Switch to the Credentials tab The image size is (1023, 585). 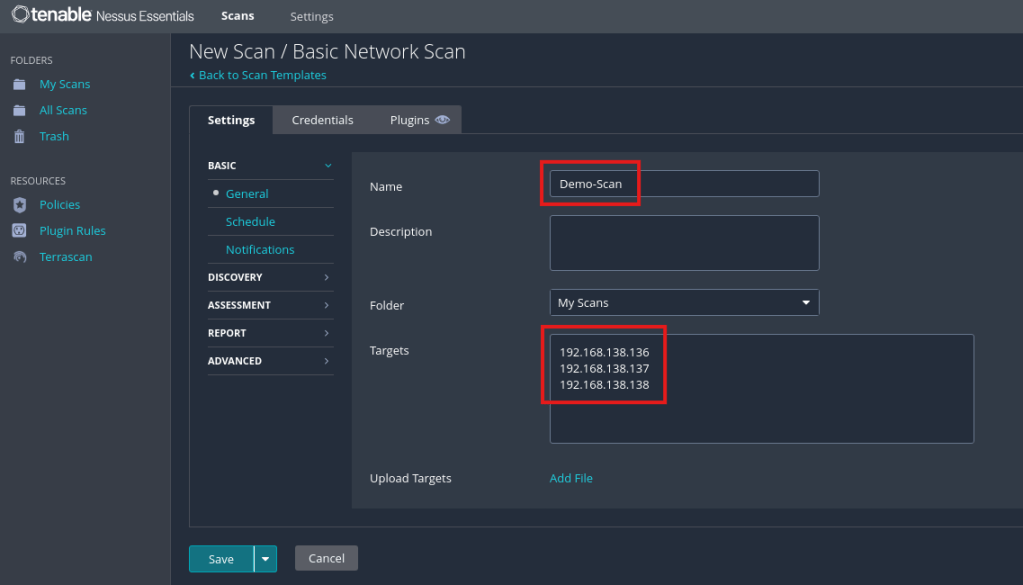[322, 120]
